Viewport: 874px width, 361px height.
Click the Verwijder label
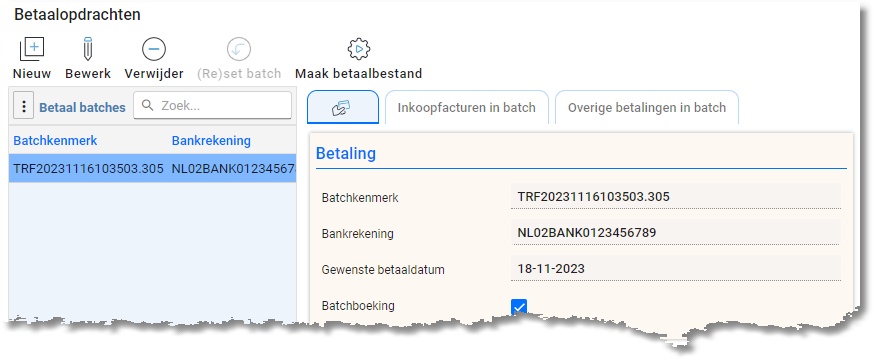tap(154, 74)
